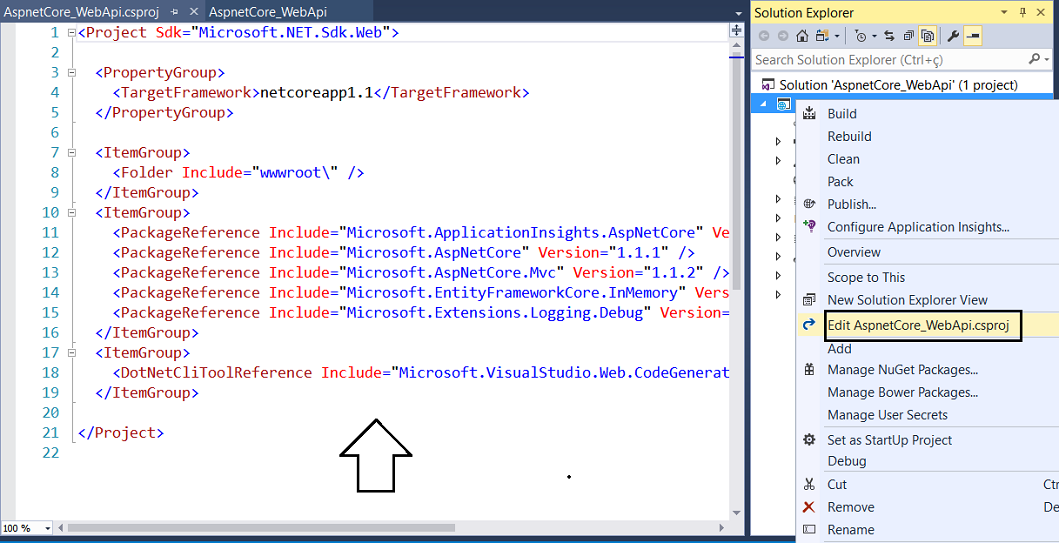Image resolution: width=1059 pixels, height=543 pixels.
Task: Click the Home icon in Solution Explorer toolbar
Action: 802,36
